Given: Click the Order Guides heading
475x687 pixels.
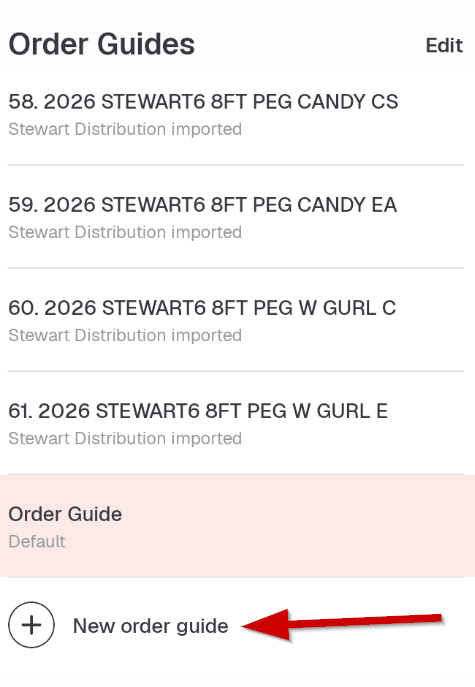Looking at the screenshot, I should pyautogui.click(x=102, y=44).
